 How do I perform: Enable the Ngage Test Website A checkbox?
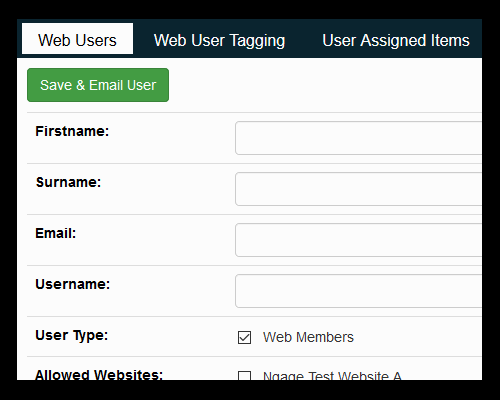[244, 376]
